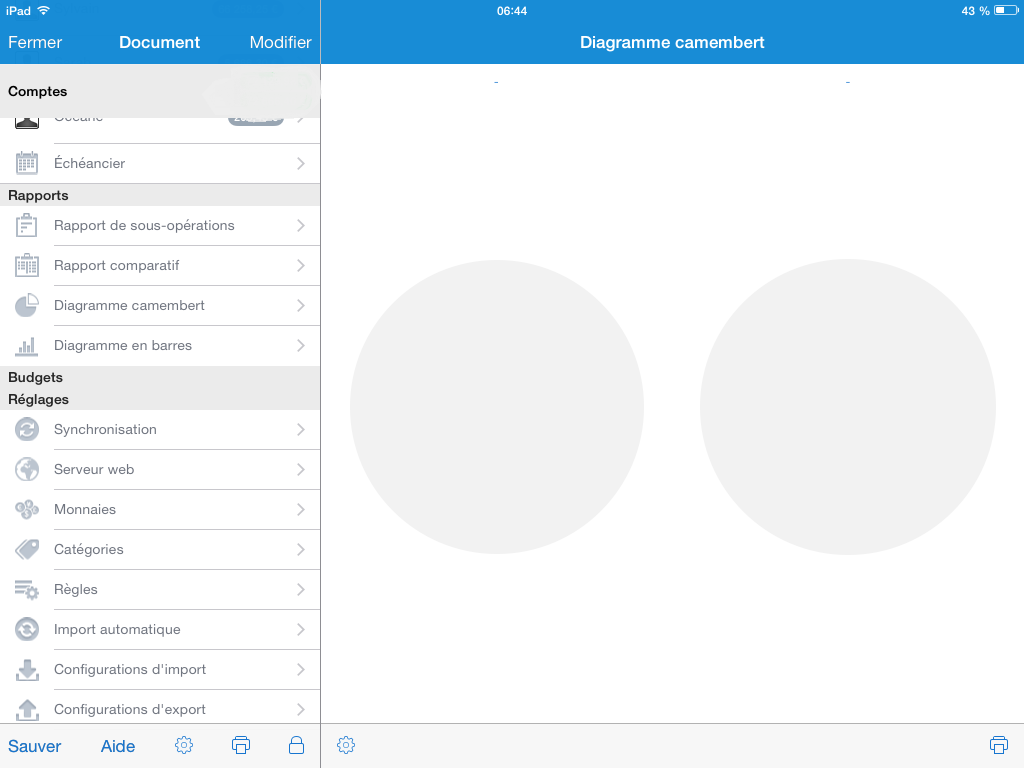1024x768 pixels.
Task: Open settings gear in the sidebar toolbar
Action: click(184, 745)
